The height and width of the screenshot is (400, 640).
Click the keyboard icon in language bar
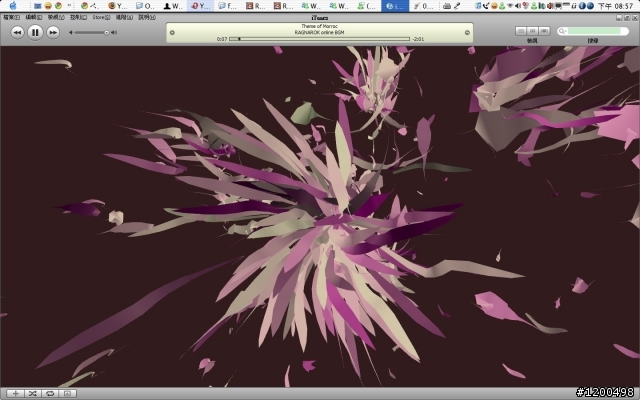[x=447, y=6]
